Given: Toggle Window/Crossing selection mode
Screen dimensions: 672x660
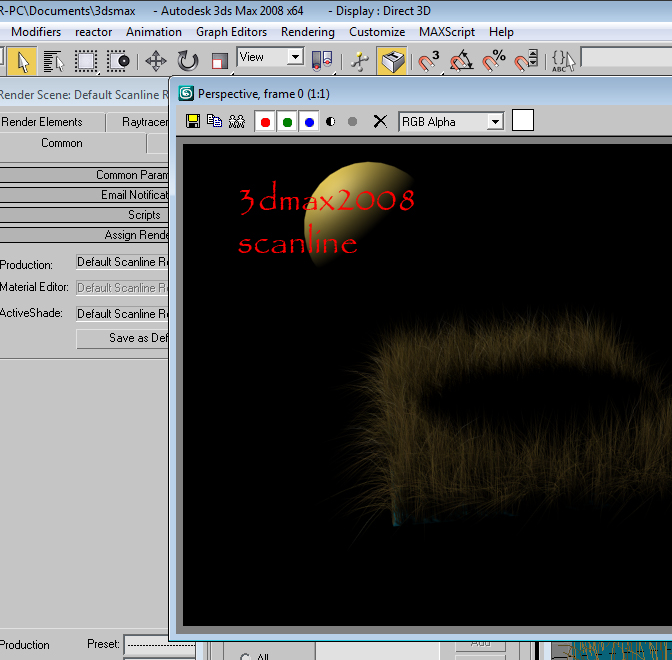Looking at the screenshot, I should point(118,62).
